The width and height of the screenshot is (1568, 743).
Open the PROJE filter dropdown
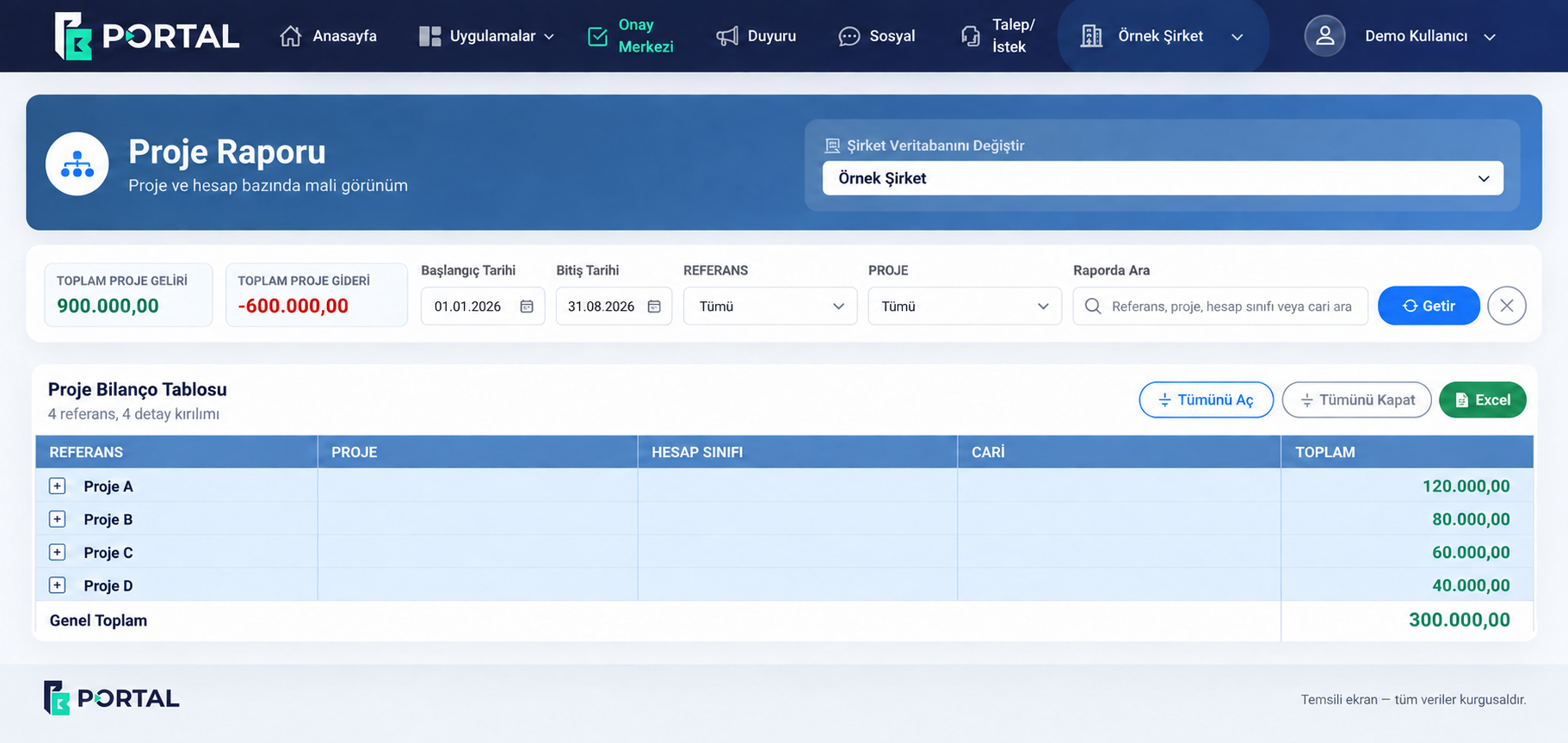tap(965, 306)
